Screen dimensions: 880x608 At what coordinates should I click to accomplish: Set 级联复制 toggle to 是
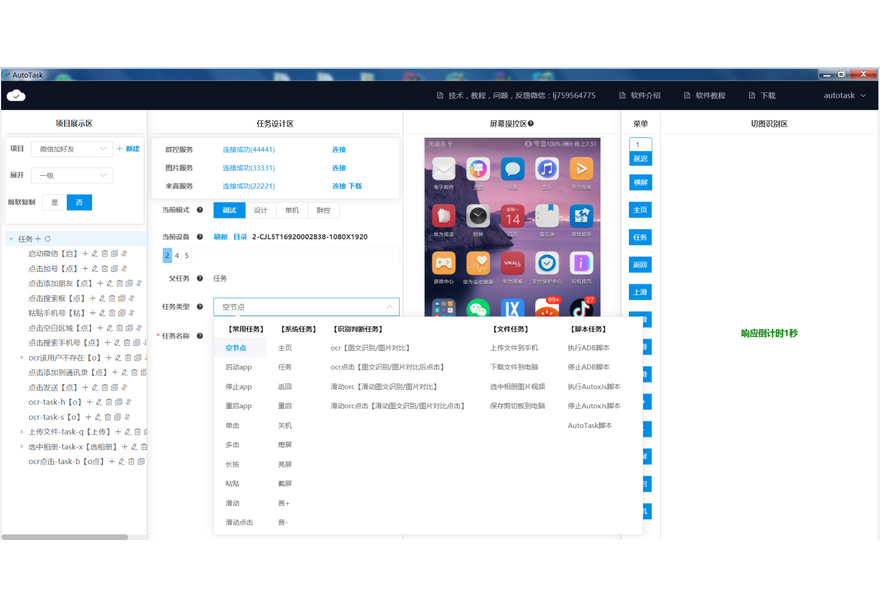point(55,202)
